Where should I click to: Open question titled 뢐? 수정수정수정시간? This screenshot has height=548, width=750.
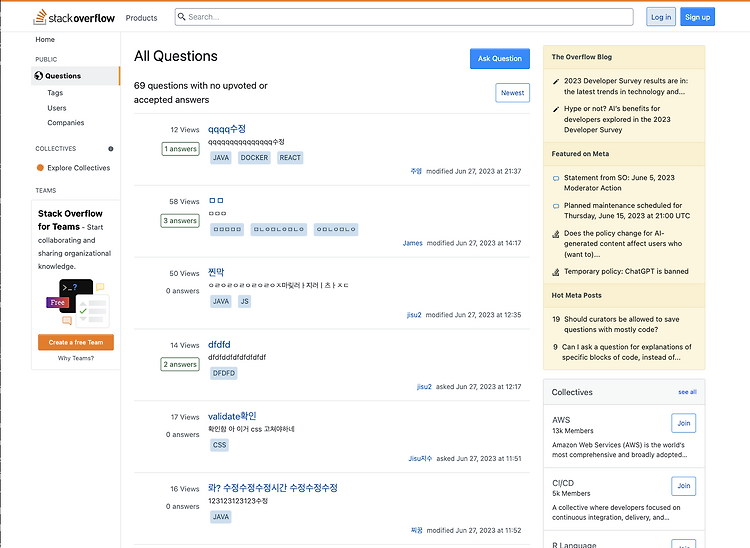(273, 488)
